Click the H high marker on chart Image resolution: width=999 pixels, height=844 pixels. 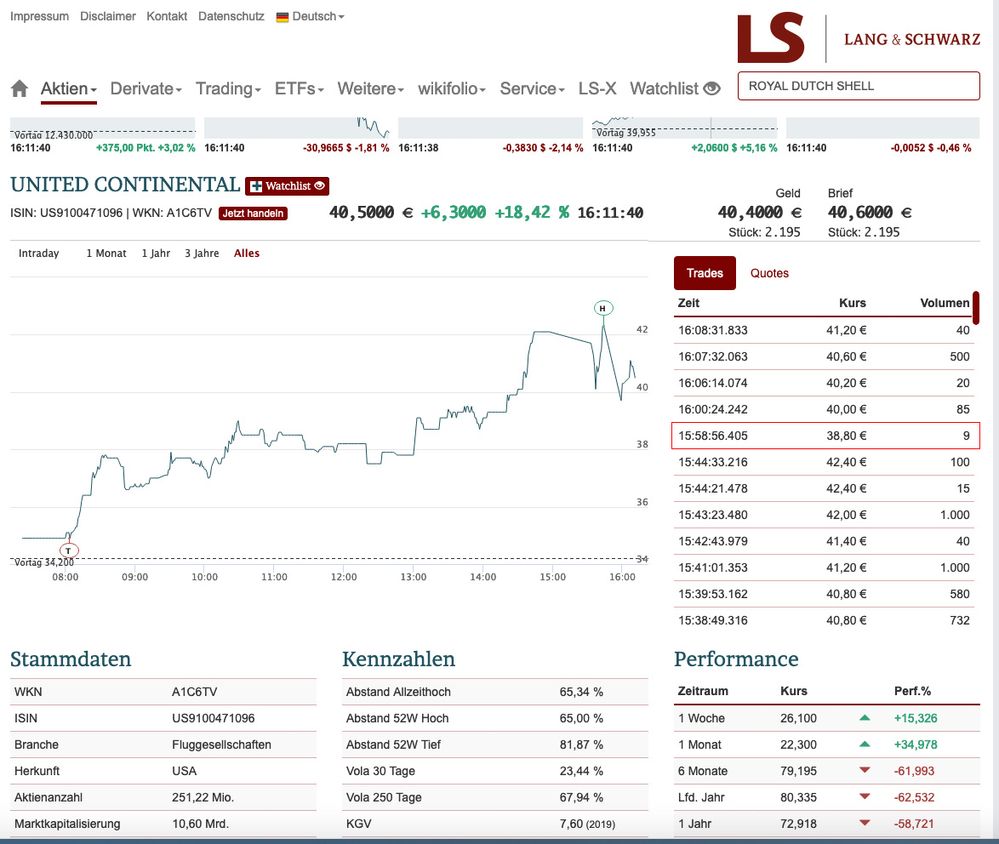pyautogui.click(x=603, y=308)
